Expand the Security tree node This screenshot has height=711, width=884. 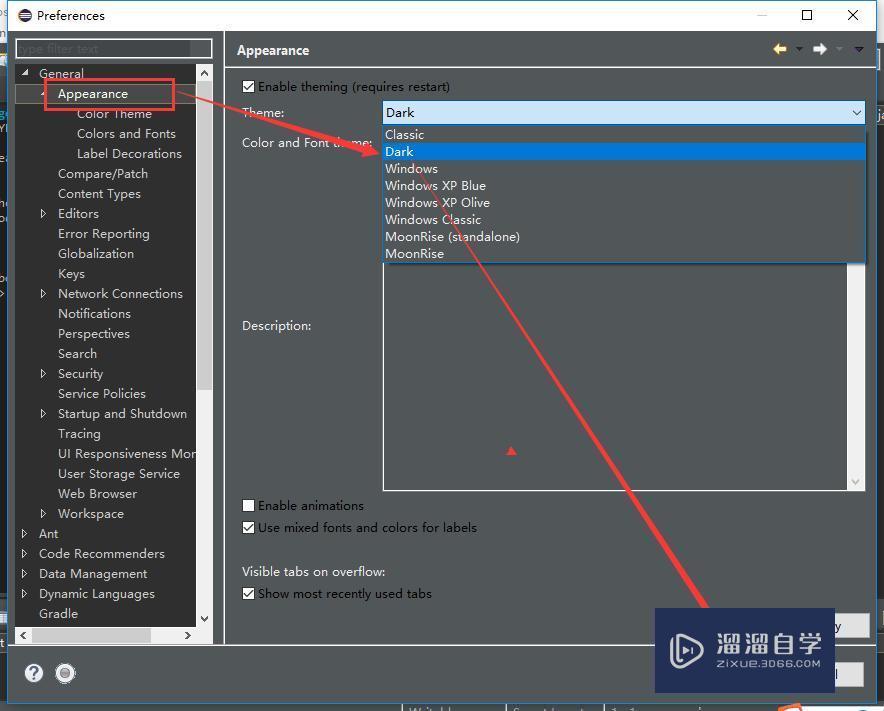click(x=43, y=374)
